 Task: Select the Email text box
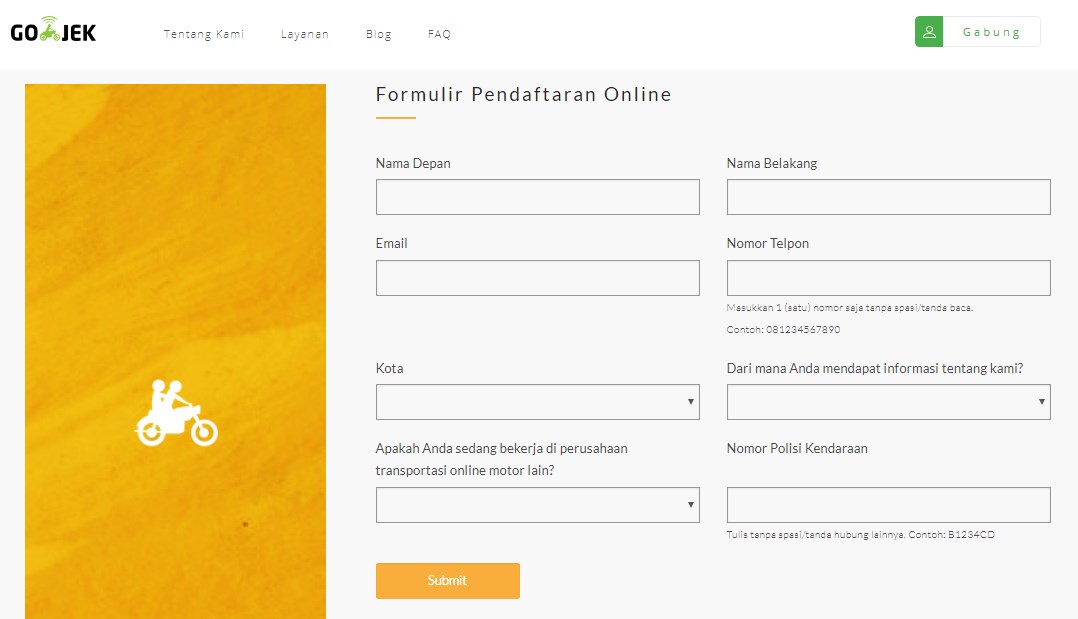coord(537,278)
